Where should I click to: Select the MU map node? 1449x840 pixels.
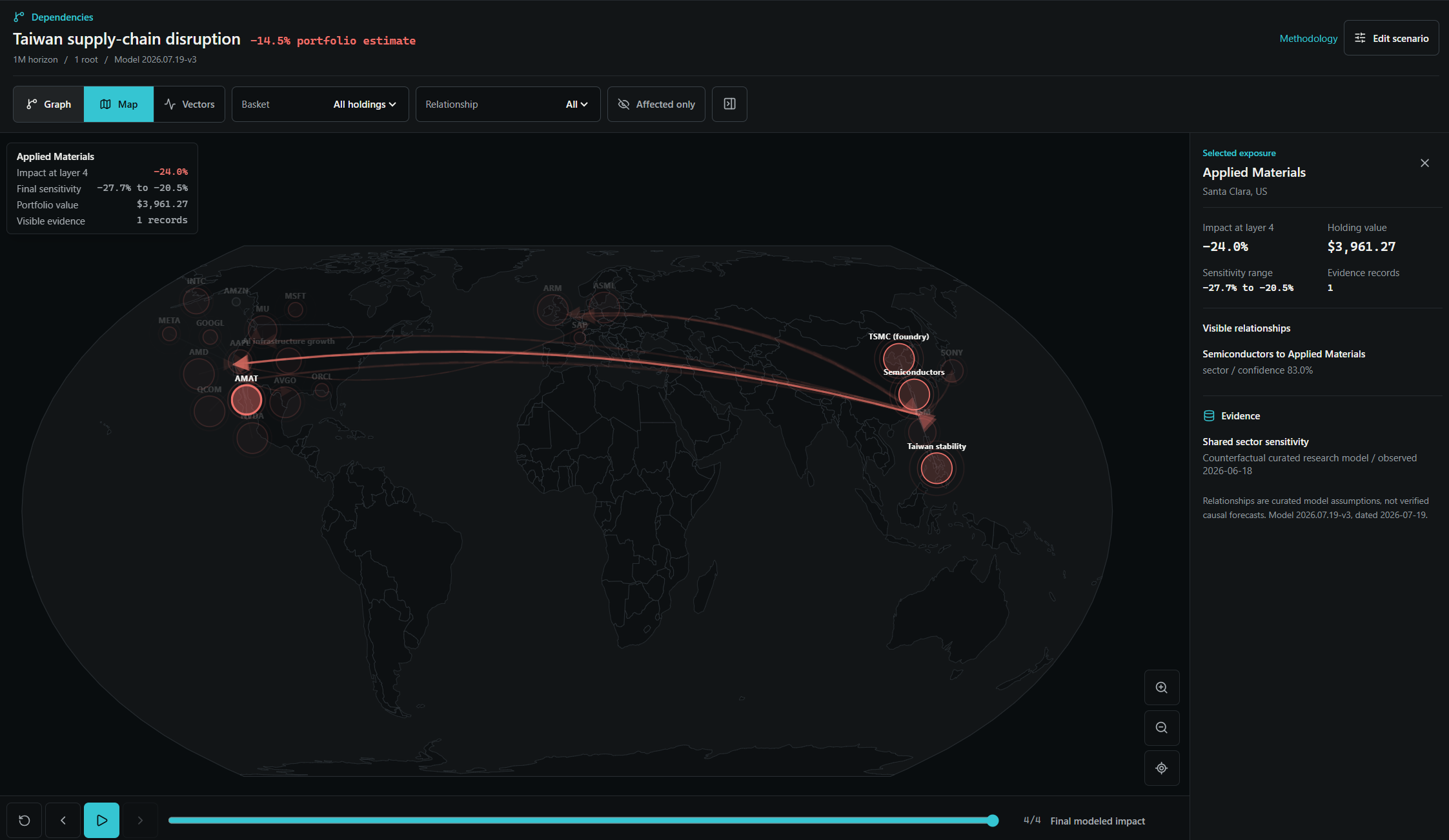[263, 330]
